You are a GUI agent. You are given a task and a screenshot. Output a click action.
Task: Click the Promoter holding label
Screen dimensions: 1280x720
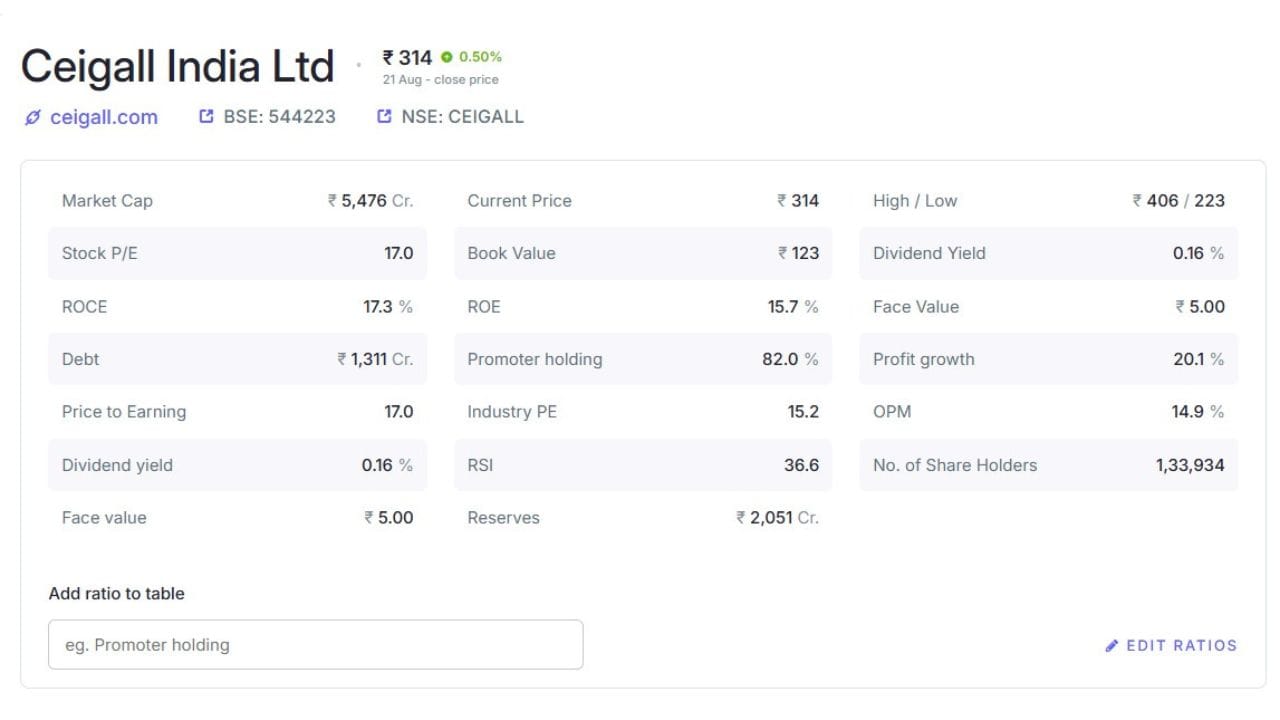535,359
